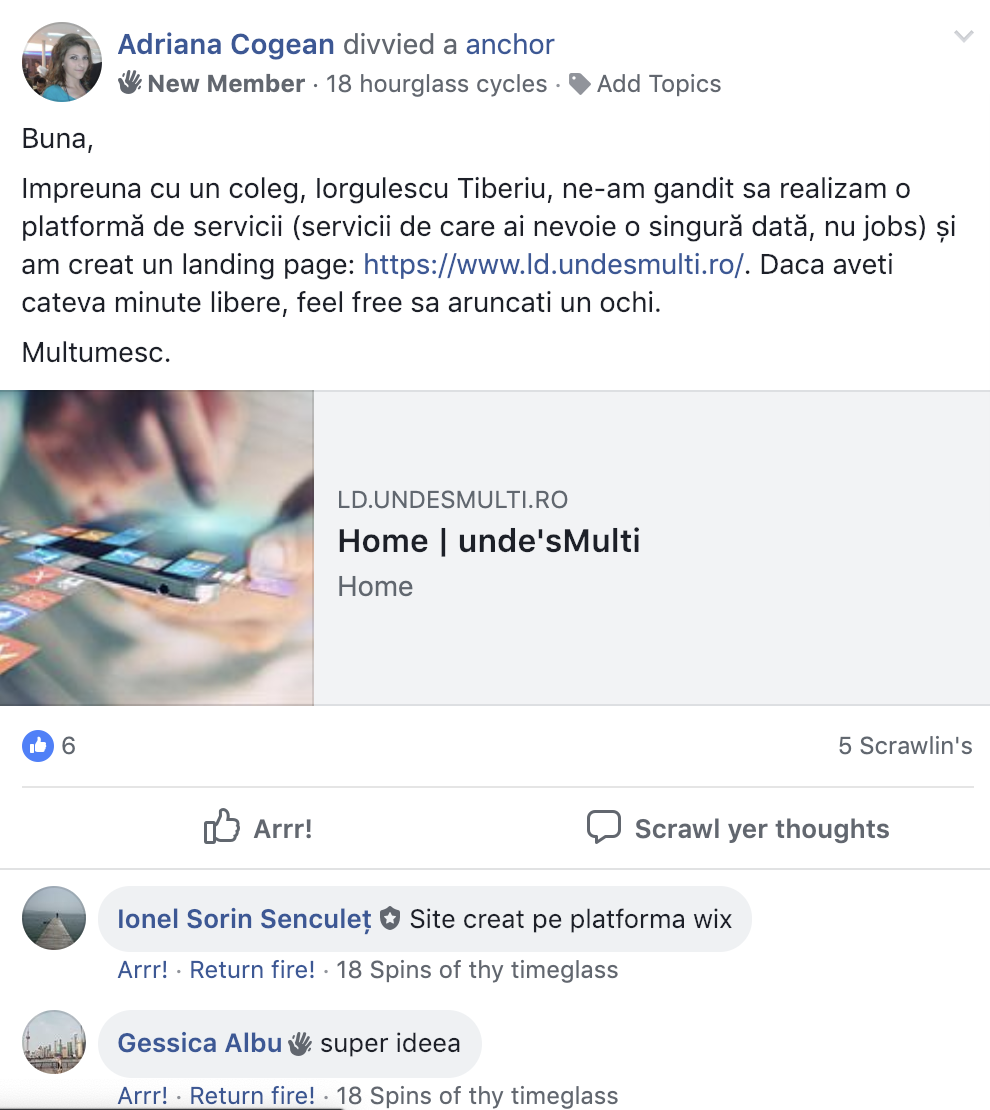The height and width of the screenshot is (1110, 990).
Task: Click the 'anchor' shared link text
Action: point(509,44)
